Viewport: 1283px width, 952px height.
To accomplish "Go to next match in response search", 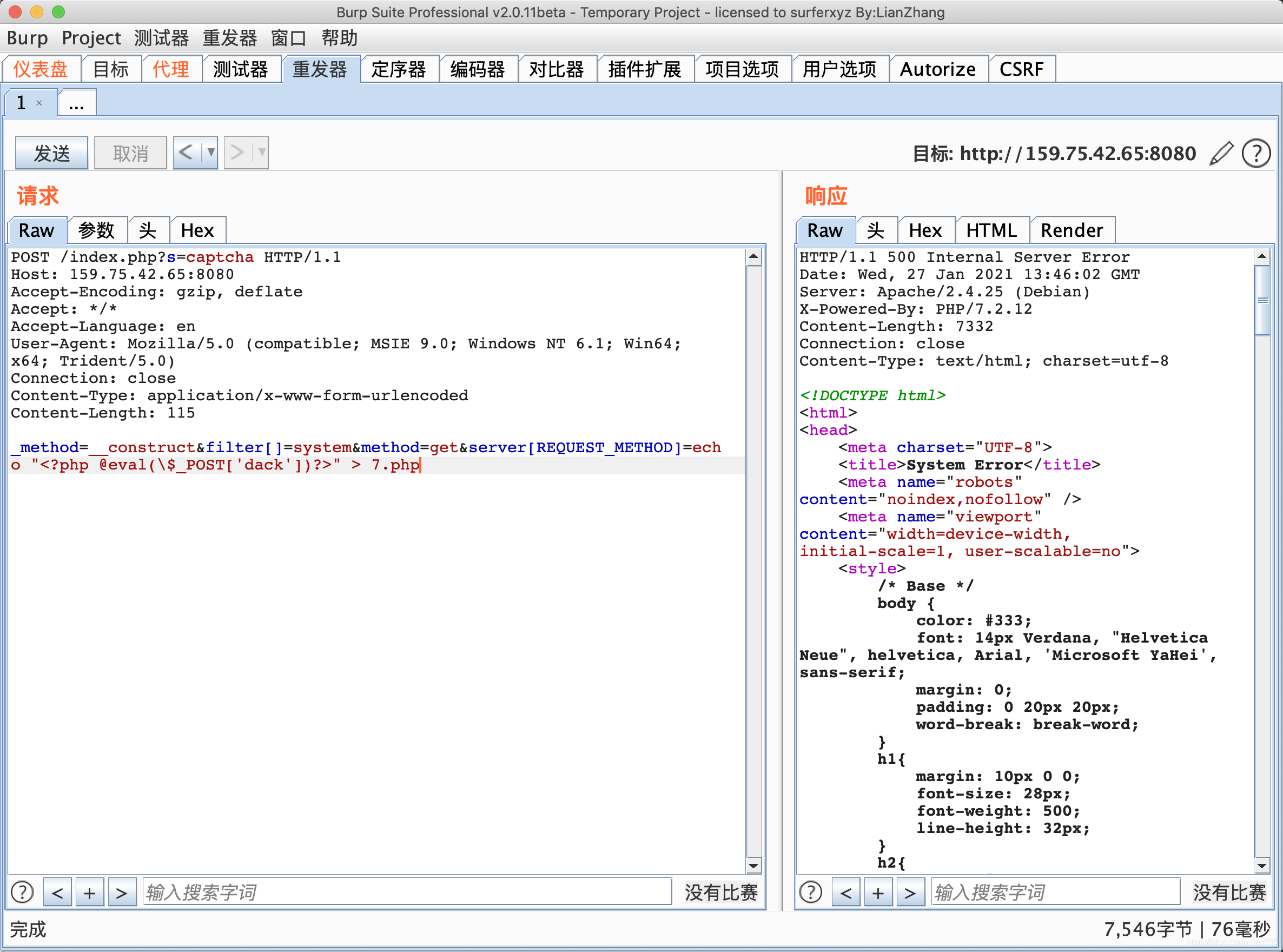I will (x=910, y=892).
